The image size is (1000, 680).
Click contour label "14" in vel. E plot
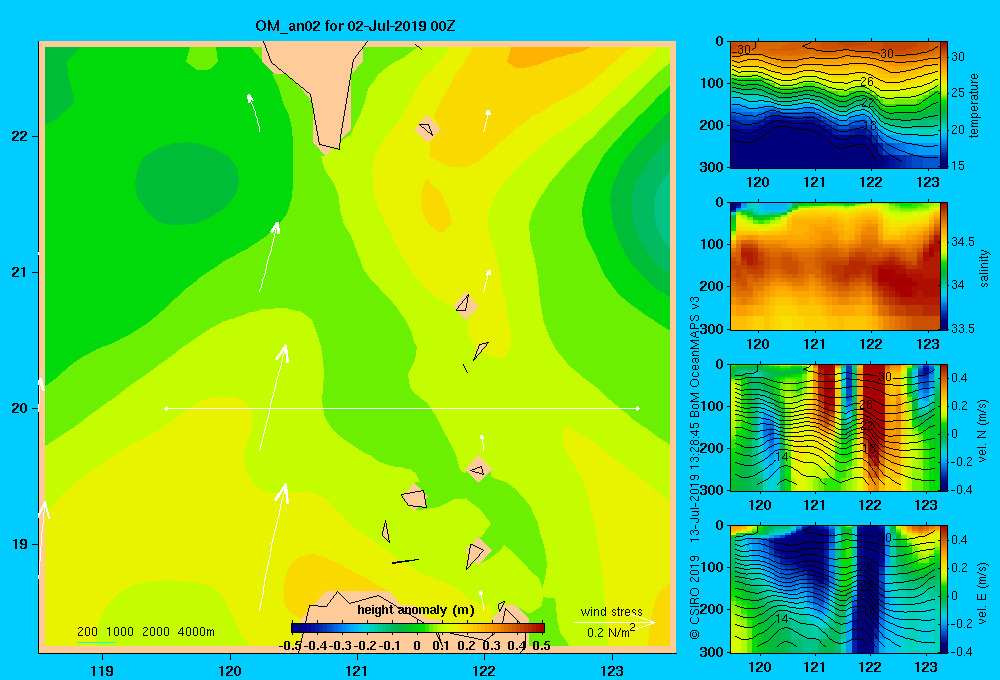[x=782, y=618]
